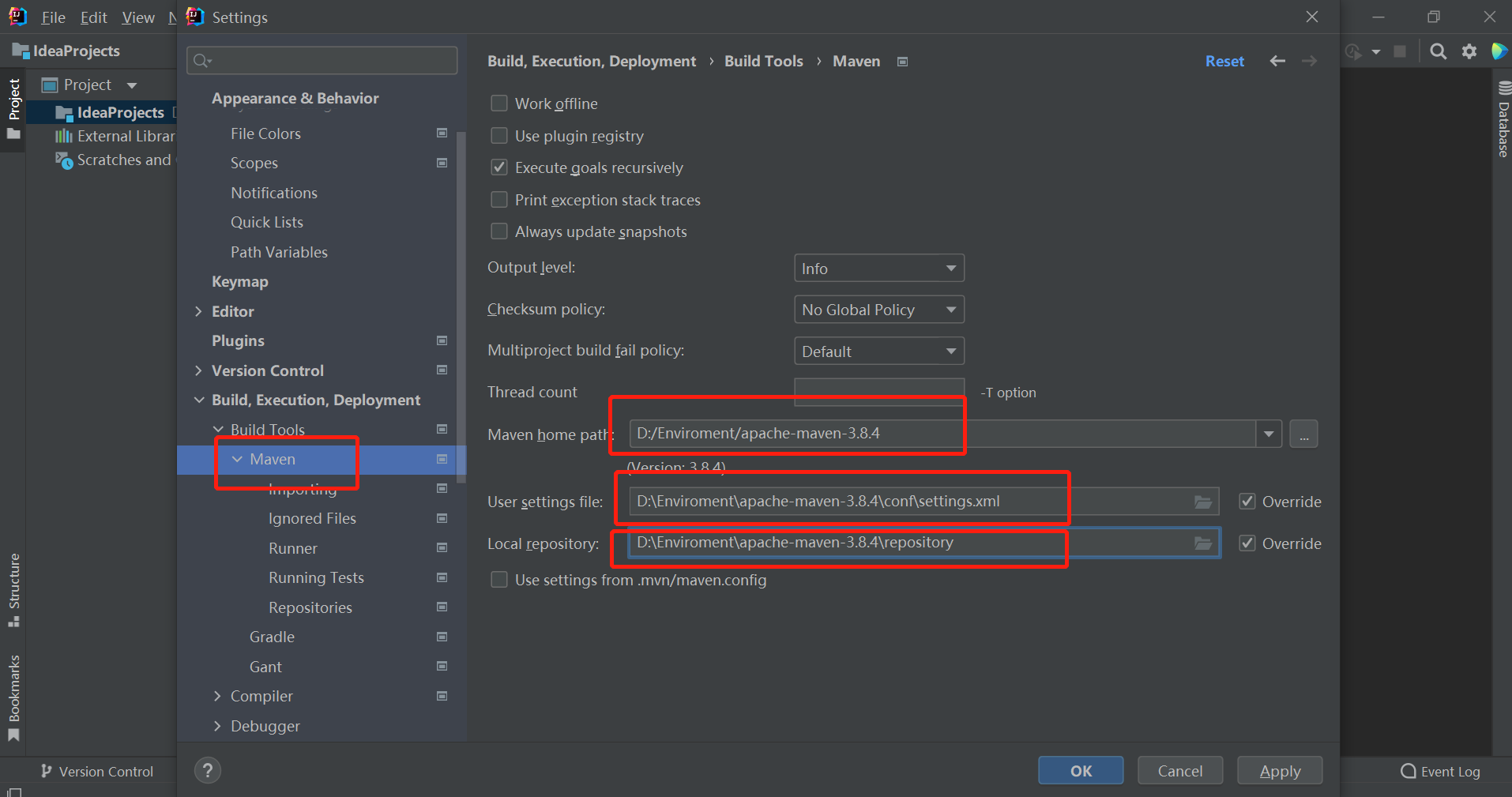Collapse Build, Execution, Deployment section

tap(198, 400)
